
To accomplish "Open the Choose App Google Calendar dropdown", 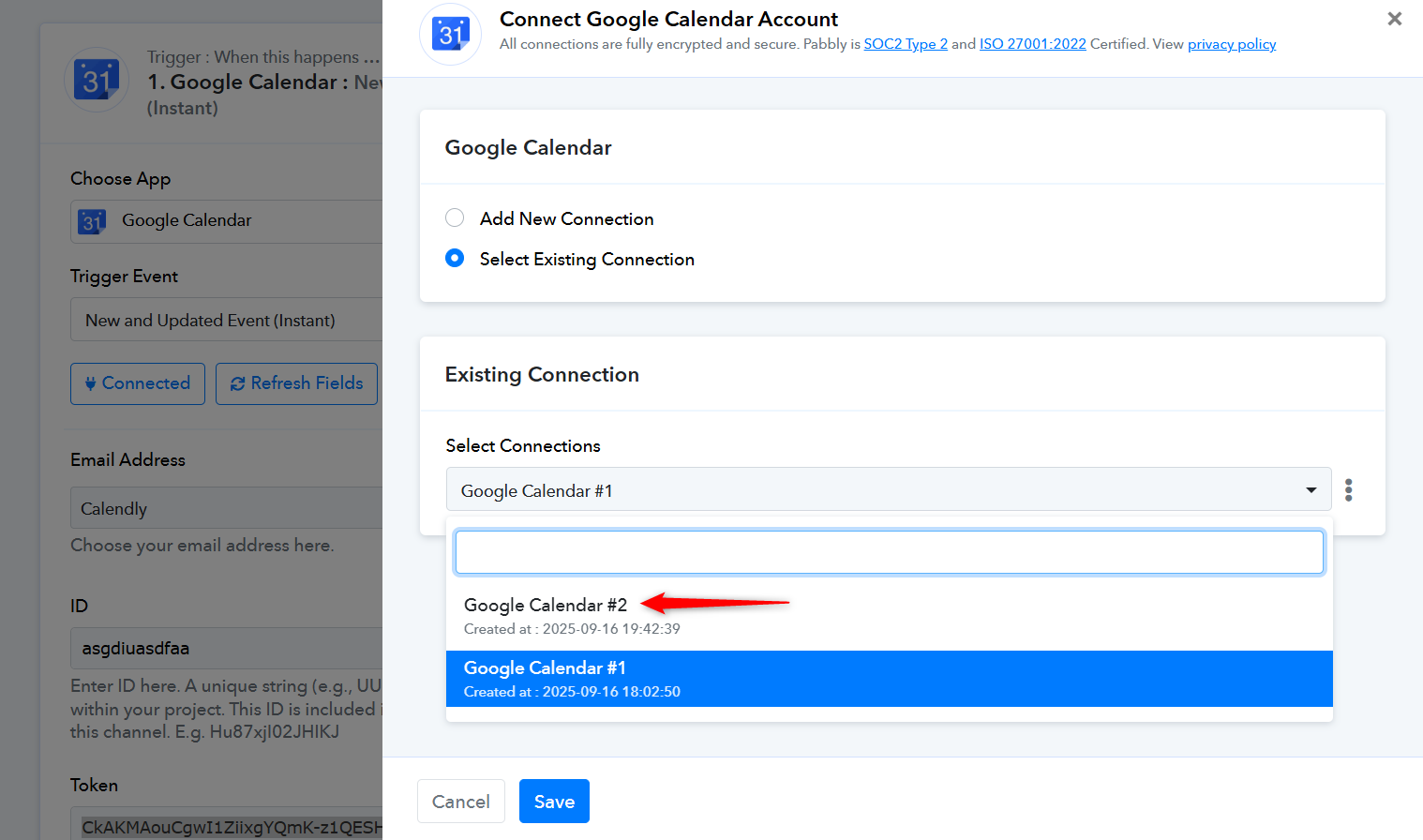I will (x=226, y=221).
